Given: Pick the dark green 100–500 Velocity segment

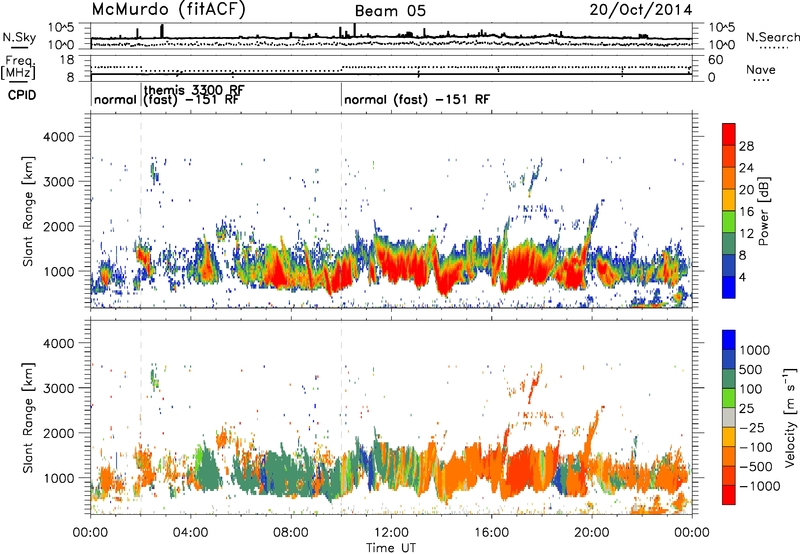Looking at the screenshot, I should tap(729, 379).
